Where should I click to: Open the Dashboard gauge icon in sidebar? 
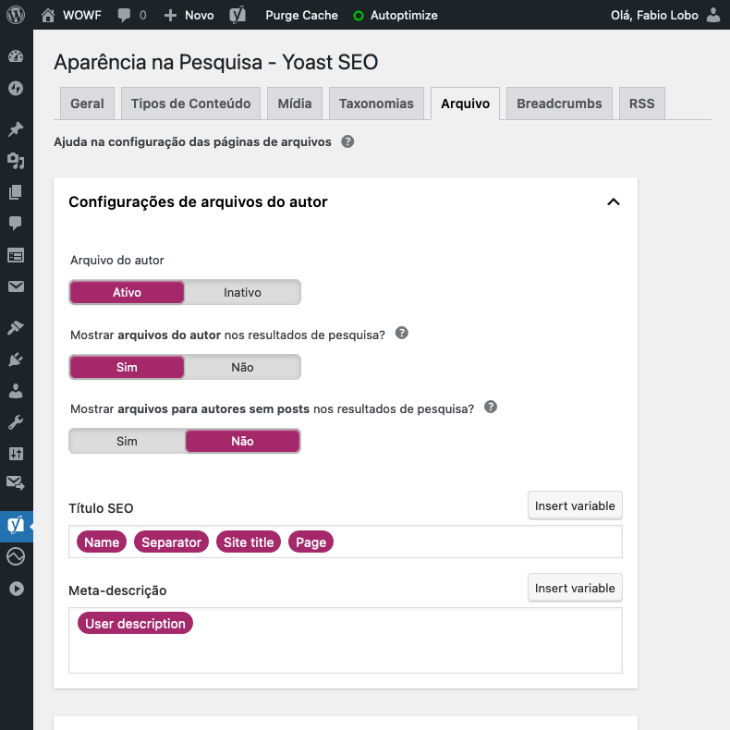[x=16, y=56]
